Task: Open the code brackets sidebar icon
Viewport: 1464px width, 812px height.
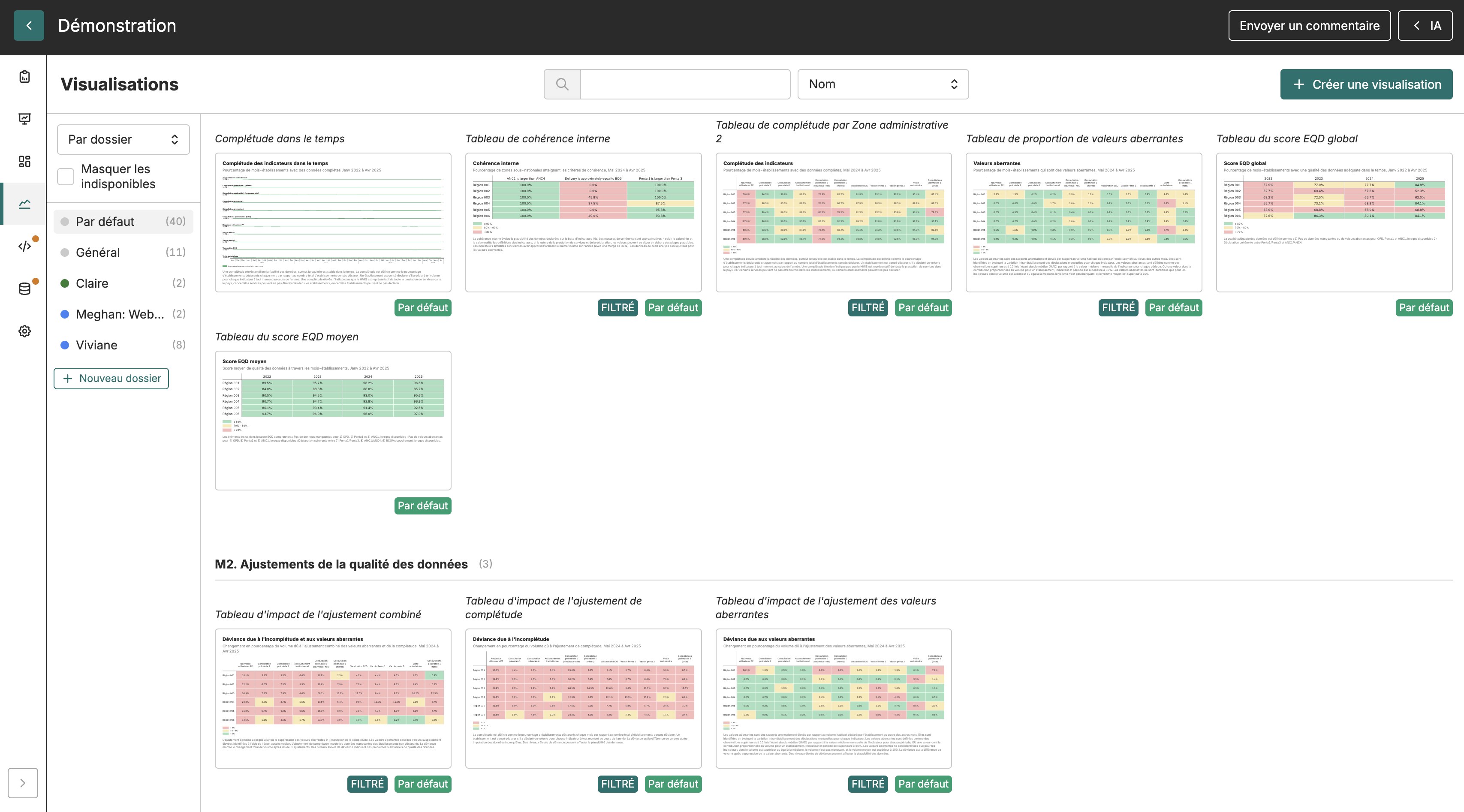Action: 24,246
